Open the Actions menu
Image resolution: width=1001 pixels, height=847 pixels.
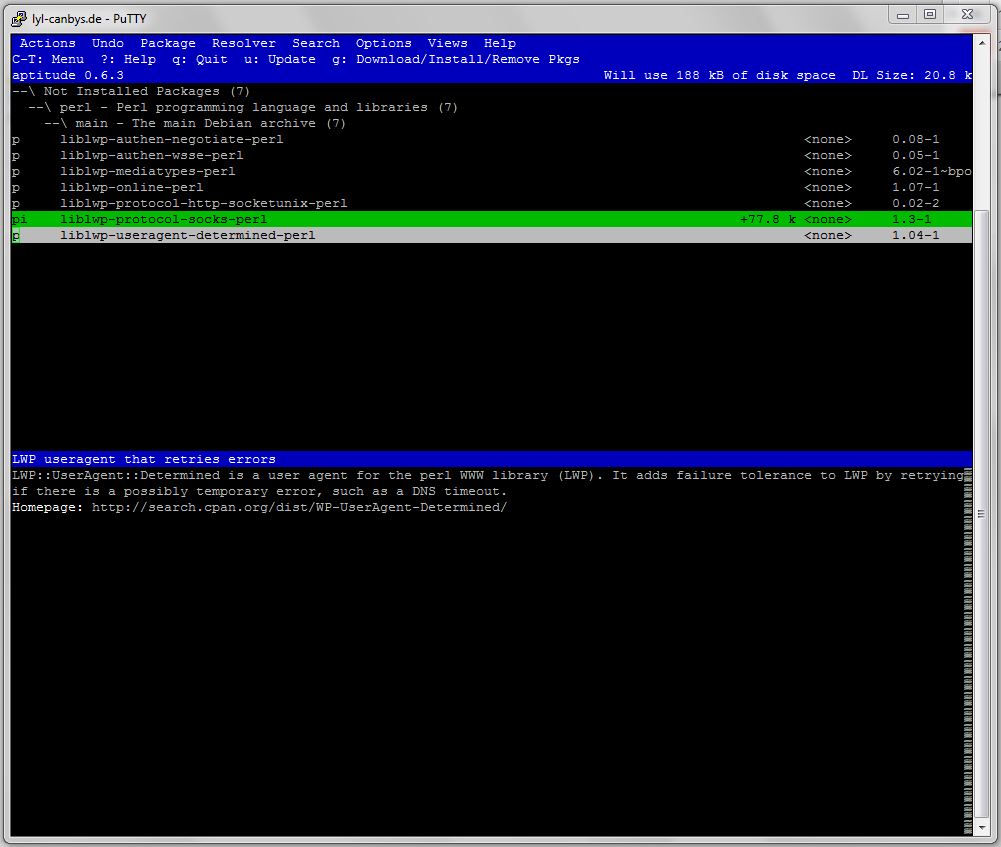(47, 43)
